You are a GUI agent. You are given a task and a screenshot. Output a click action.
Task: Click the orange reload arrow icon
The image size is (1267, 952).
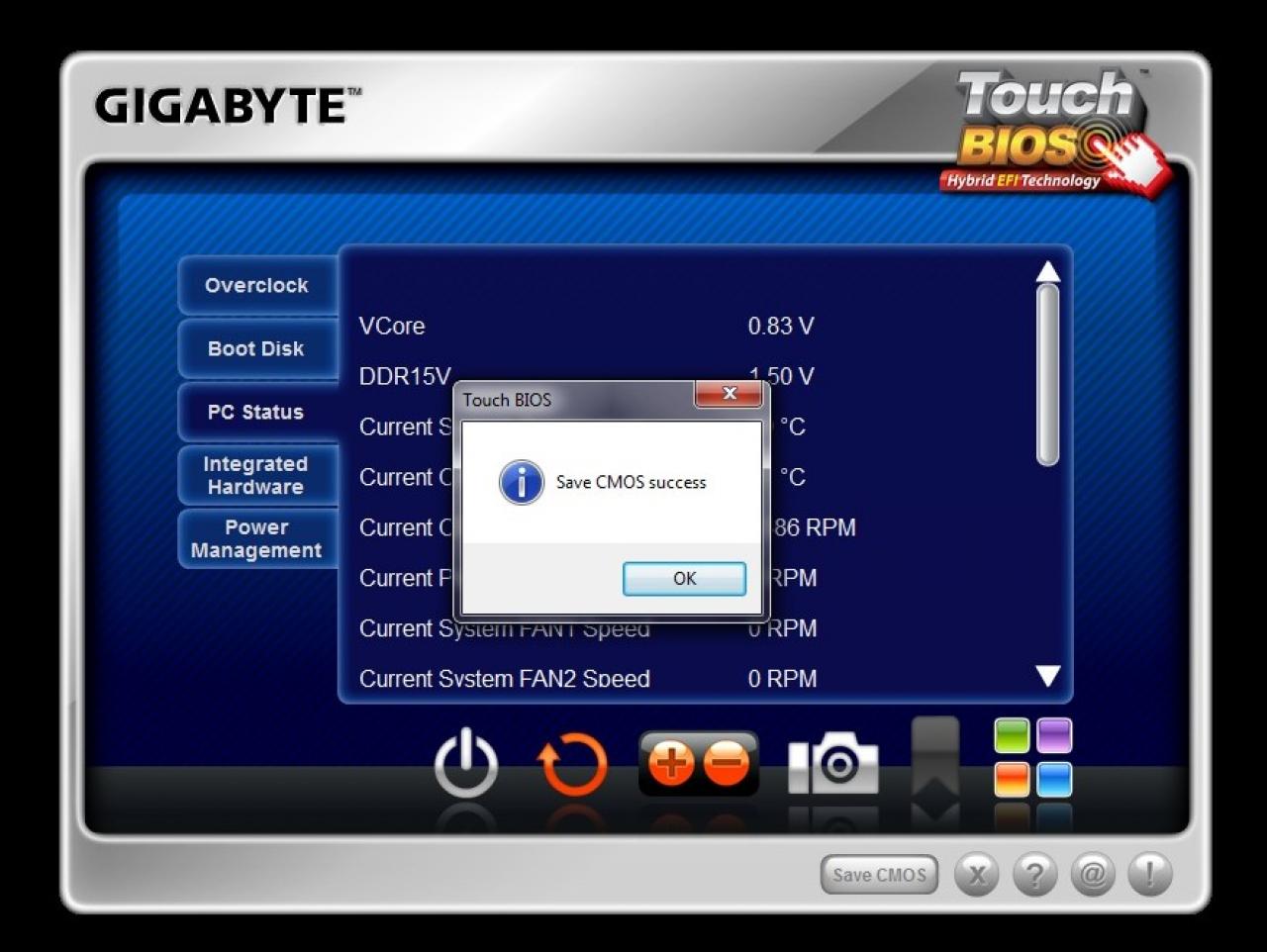(572, 764)
